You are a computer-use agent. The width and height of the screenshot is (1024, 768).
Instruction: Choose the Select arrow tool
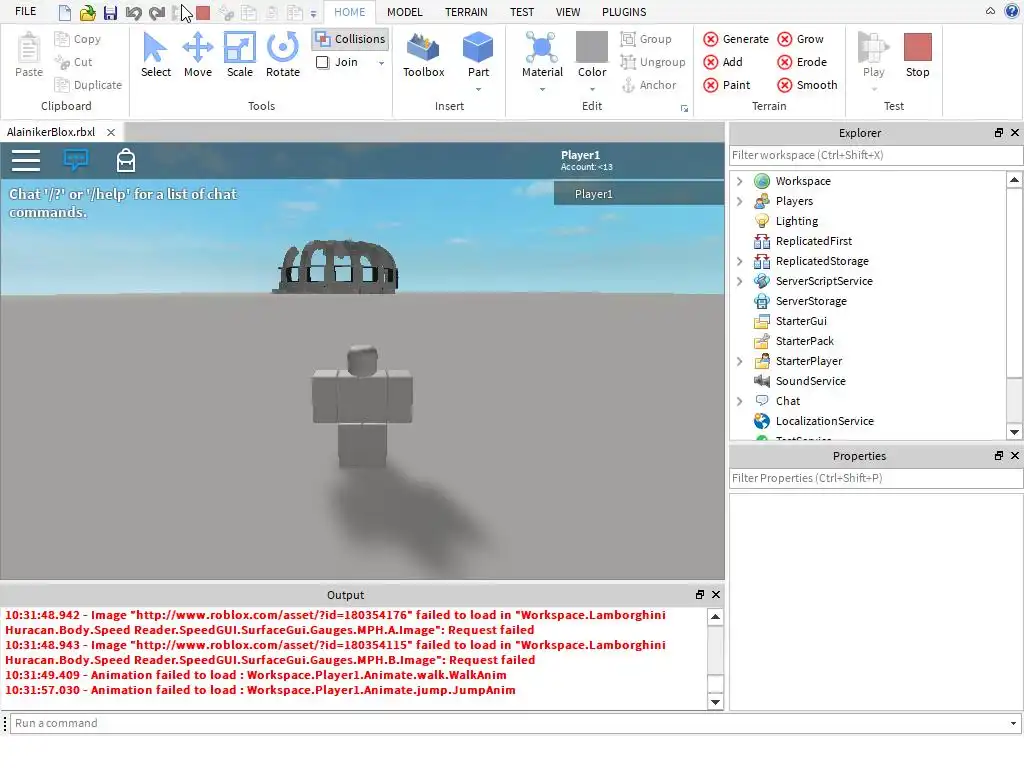coord(155,55)
